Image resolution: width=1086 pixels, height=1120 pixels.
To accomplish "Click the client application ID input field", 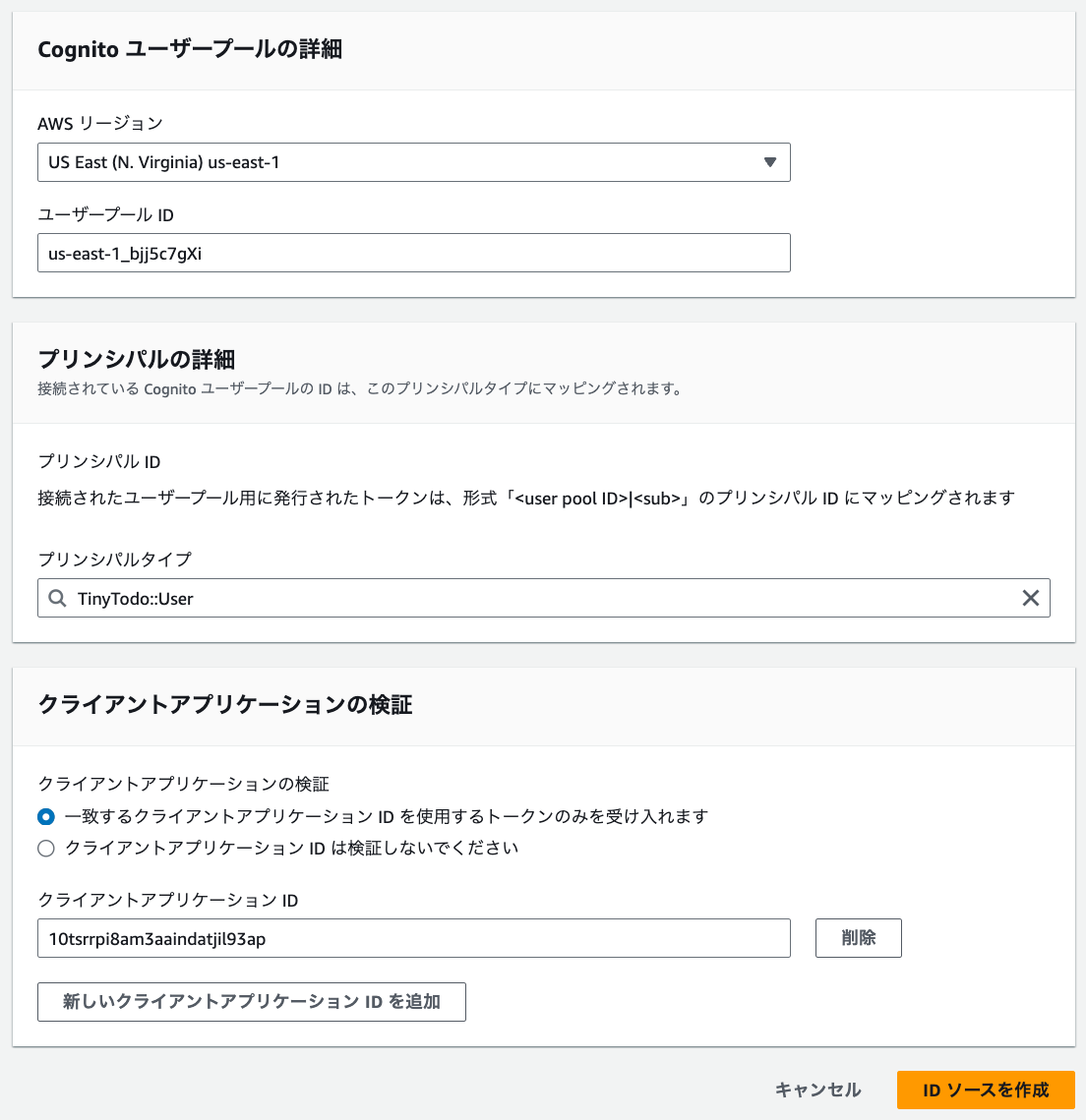I will point(413,938).
